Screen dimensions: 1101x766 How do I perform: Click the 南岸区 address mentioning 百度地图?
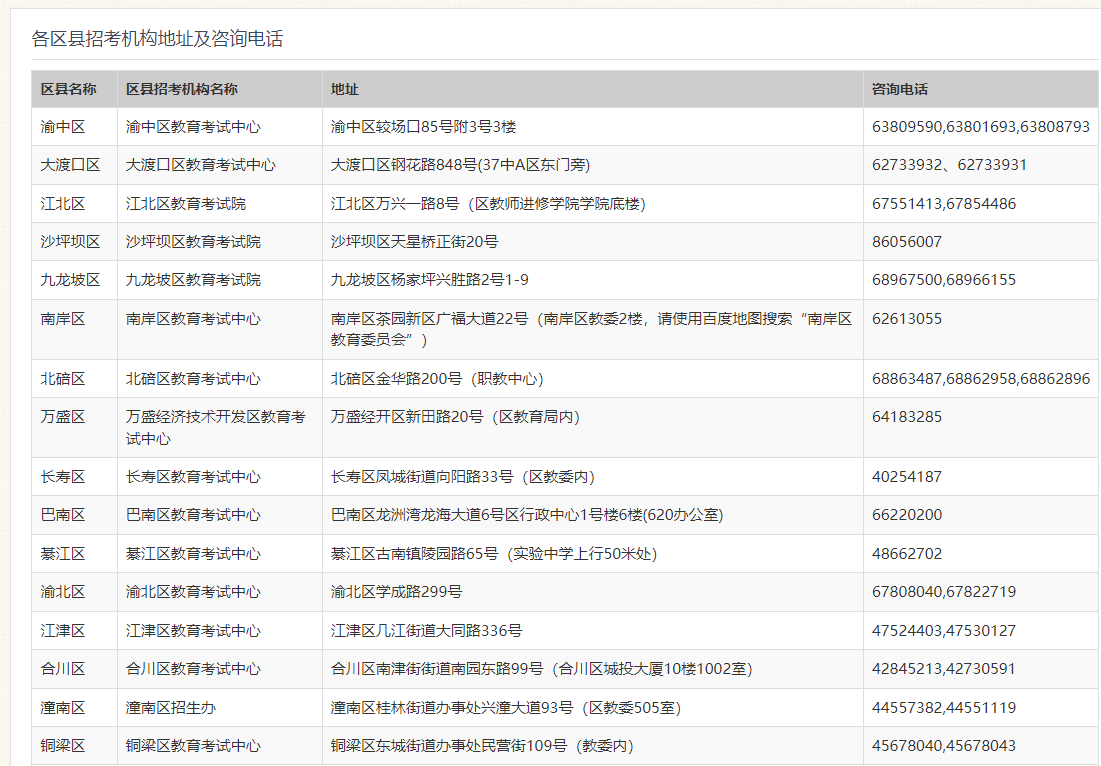click(591, 329)
